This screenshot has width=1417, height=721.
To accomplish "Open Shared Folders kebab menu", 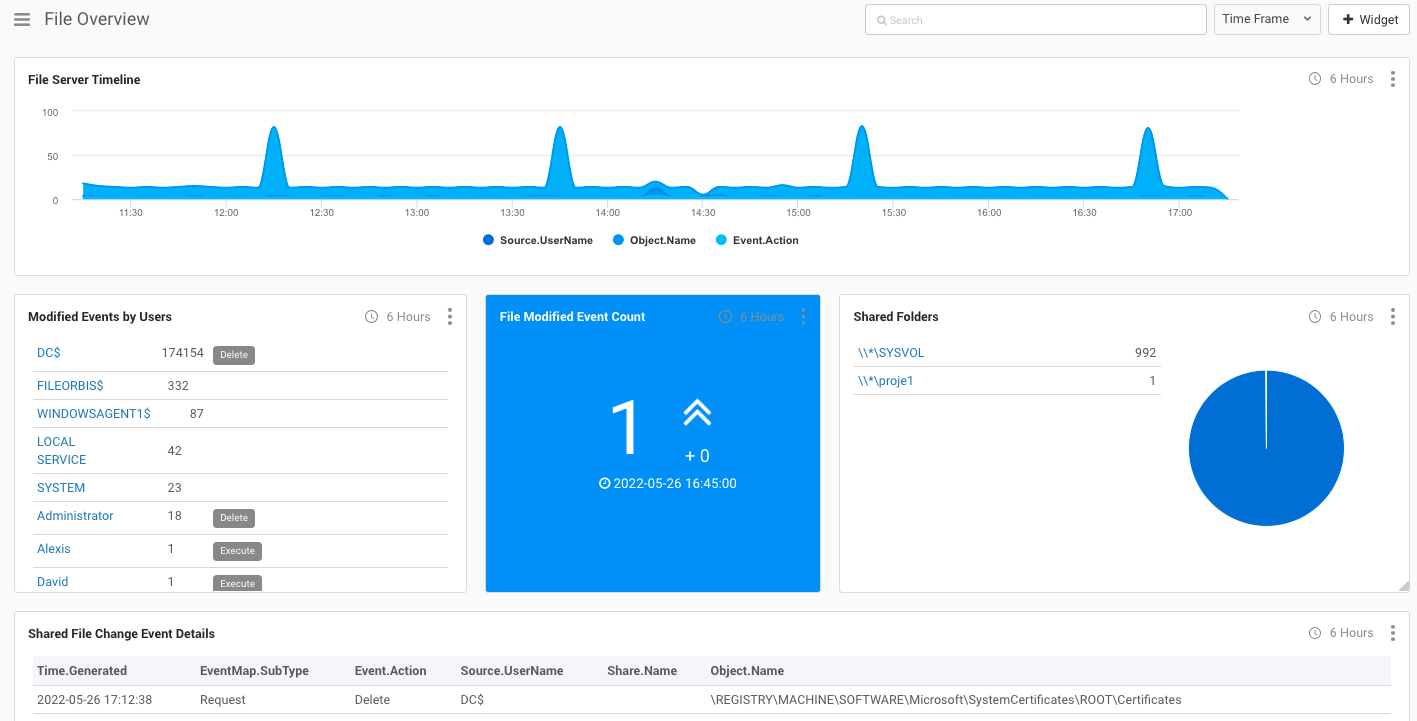I will [x=1393, y=317].
